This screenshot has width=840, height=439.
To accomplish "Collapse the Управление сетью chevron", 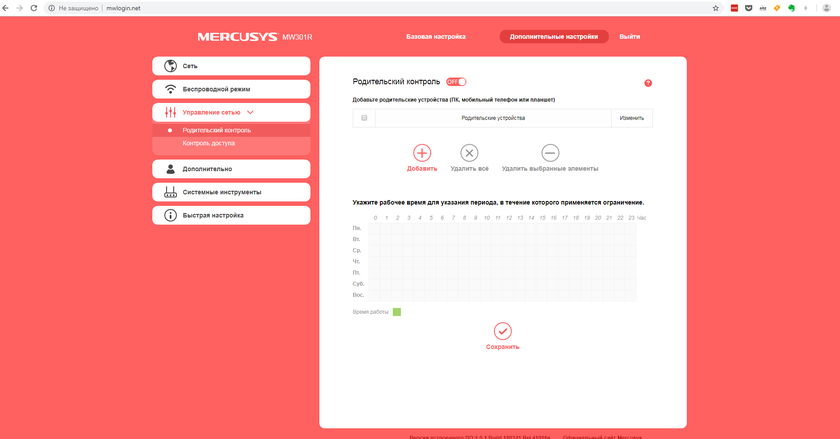I will [x=250, y=113].
